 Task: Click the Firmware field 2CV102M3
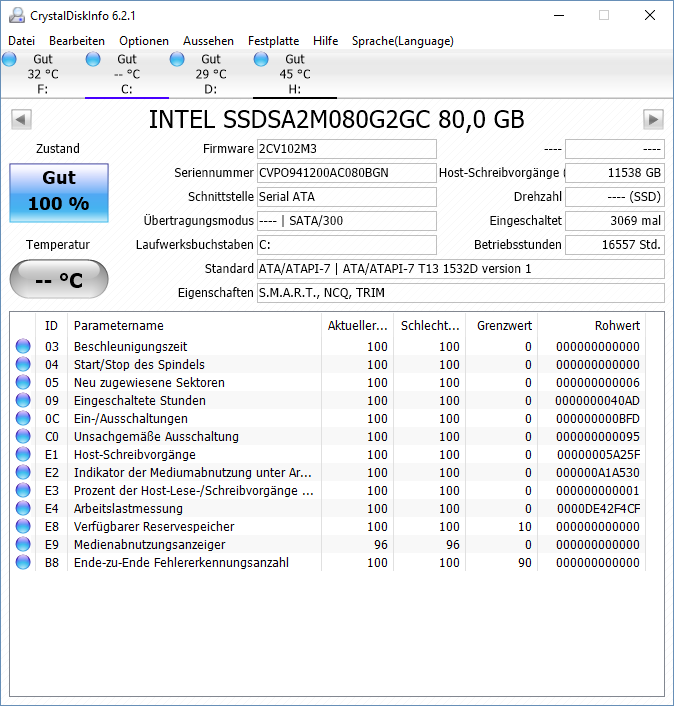coord(347,149)
